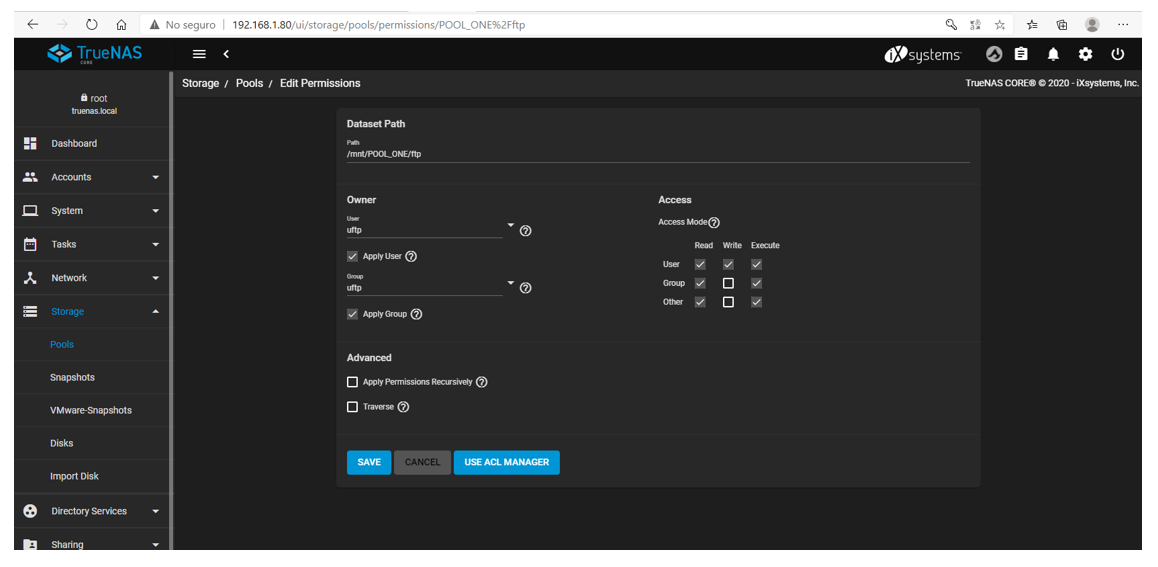Toggle User Execute permission
This screenshot has width=1158, height=567.
coord(756,264)
